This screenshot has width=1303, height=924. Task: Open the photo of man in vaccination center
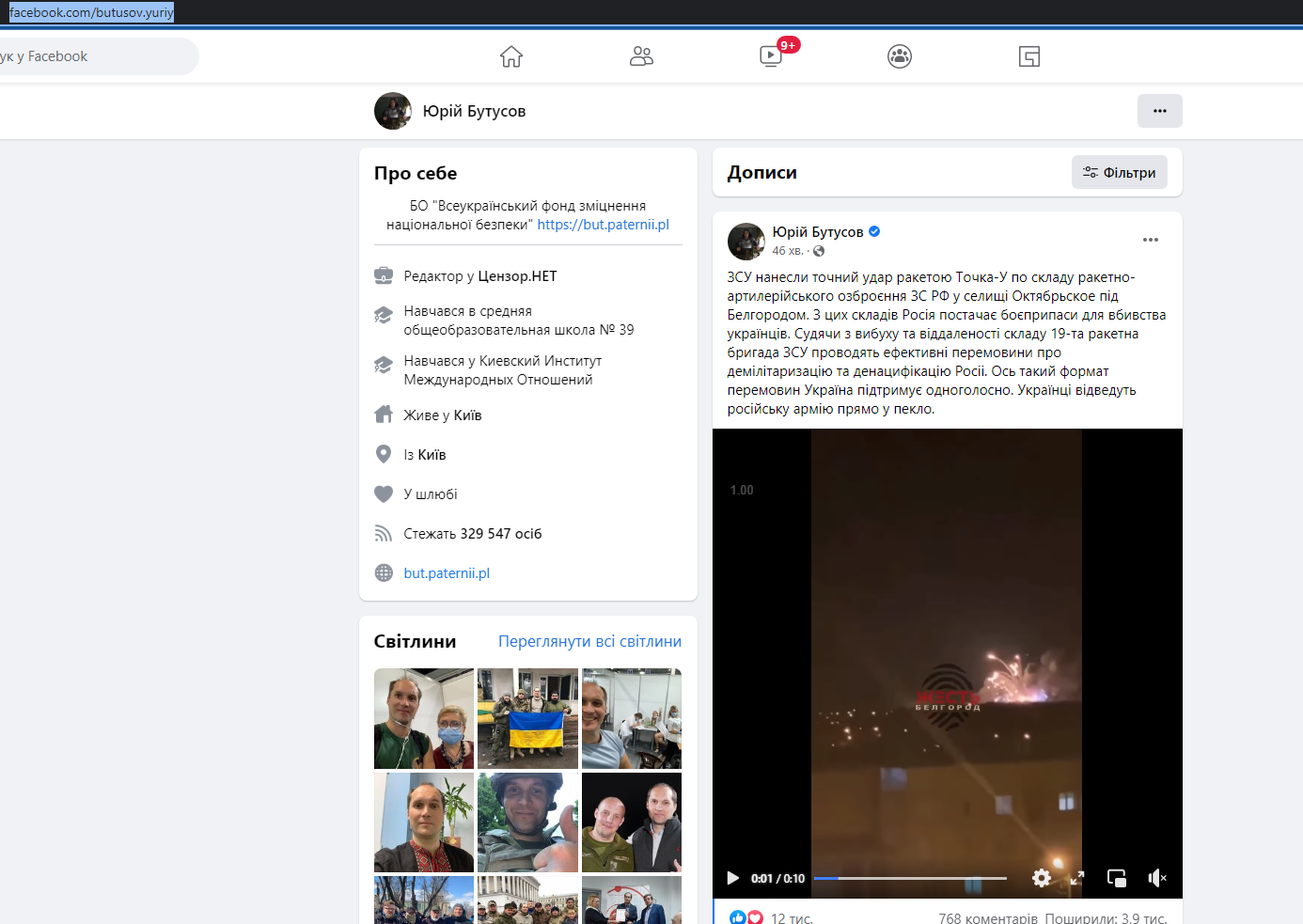(632, 719)
